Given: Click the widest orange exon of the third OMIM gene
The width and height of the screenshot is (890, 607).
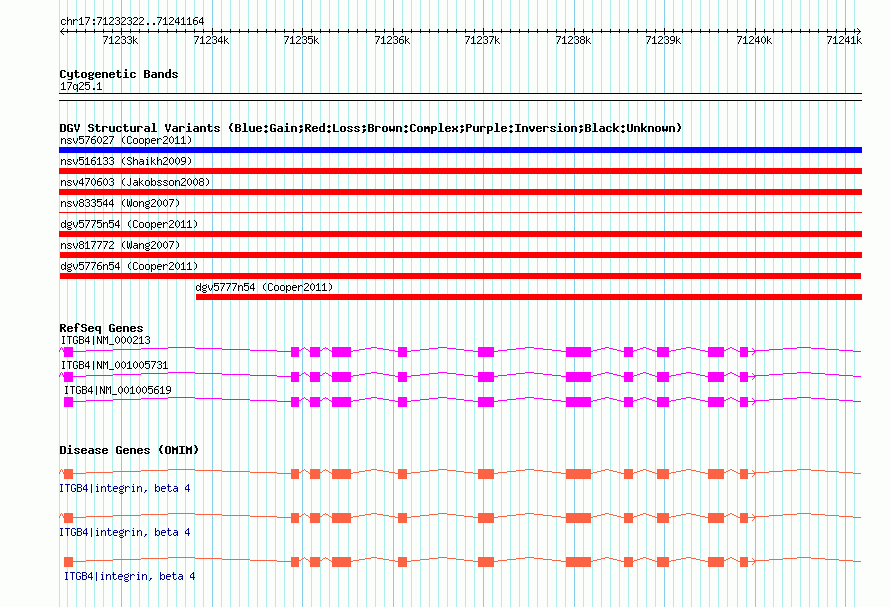Looking at the screenshot, I should tap(578, 562).
